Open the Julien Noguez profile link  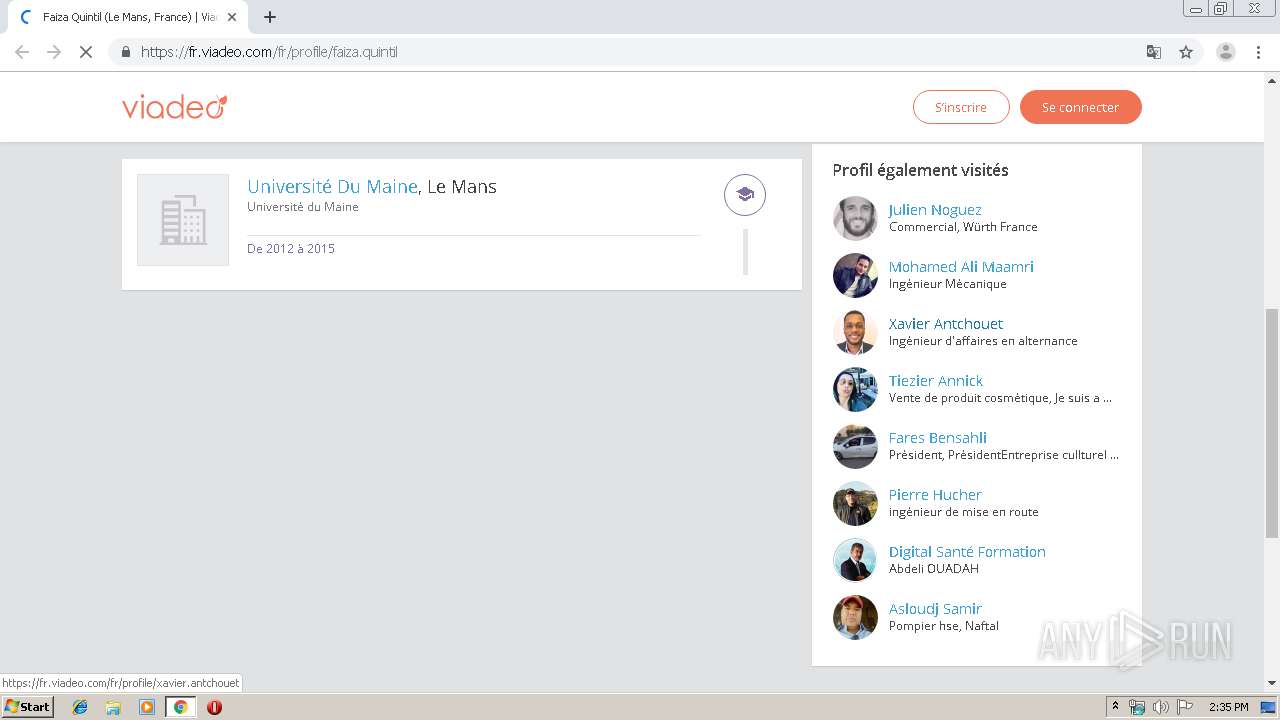click(x=935, y=210)
